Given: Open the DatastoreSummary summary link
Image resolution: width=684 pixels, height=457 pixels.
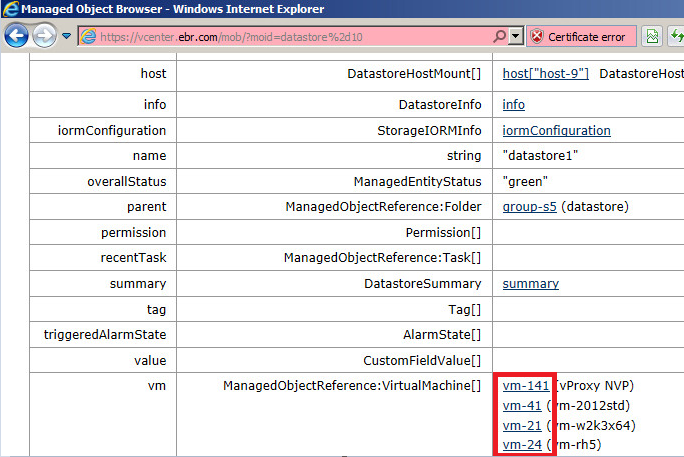Looking at the screenshot, I should pyautogui.click(x=530, y=283).
